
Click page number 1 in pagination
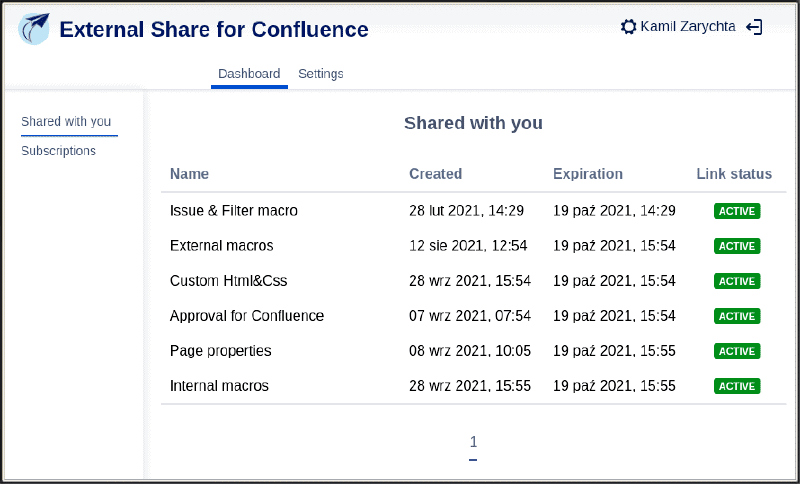[x=473, y=442]
